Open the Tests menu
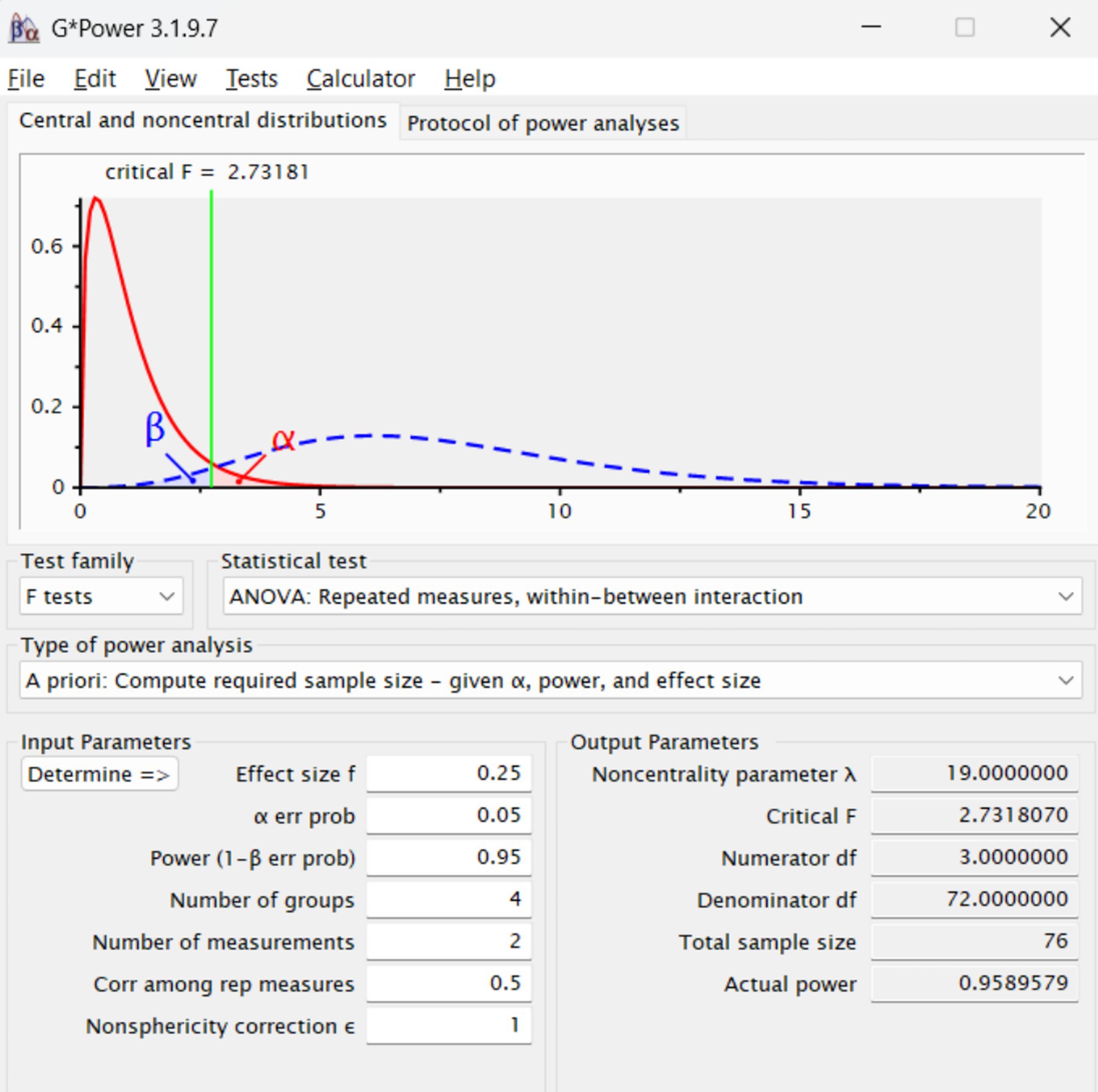Screen dimensions: 1098x1092 click(252, 79)
